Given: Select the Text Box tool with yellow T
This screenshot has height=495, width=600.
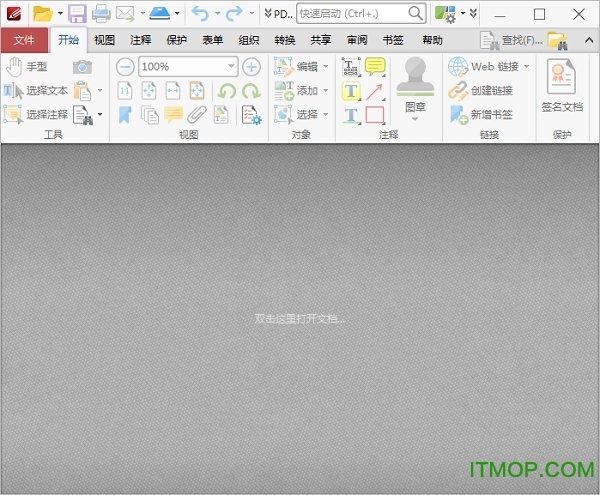Looking at the screenshot, I should tap(351, 91).
